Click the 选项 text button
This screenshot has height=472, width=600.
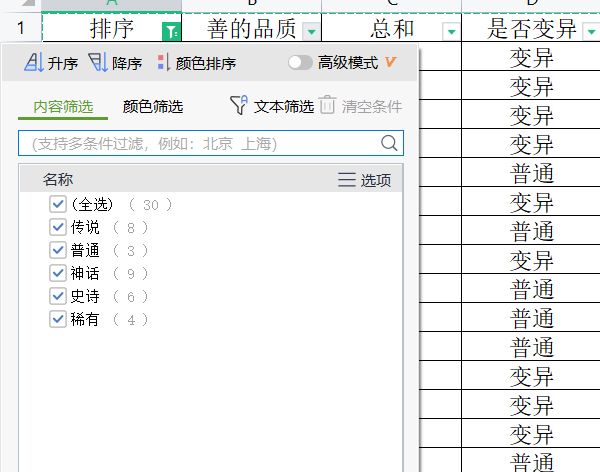pyautogui.click(x=376, y=180)
